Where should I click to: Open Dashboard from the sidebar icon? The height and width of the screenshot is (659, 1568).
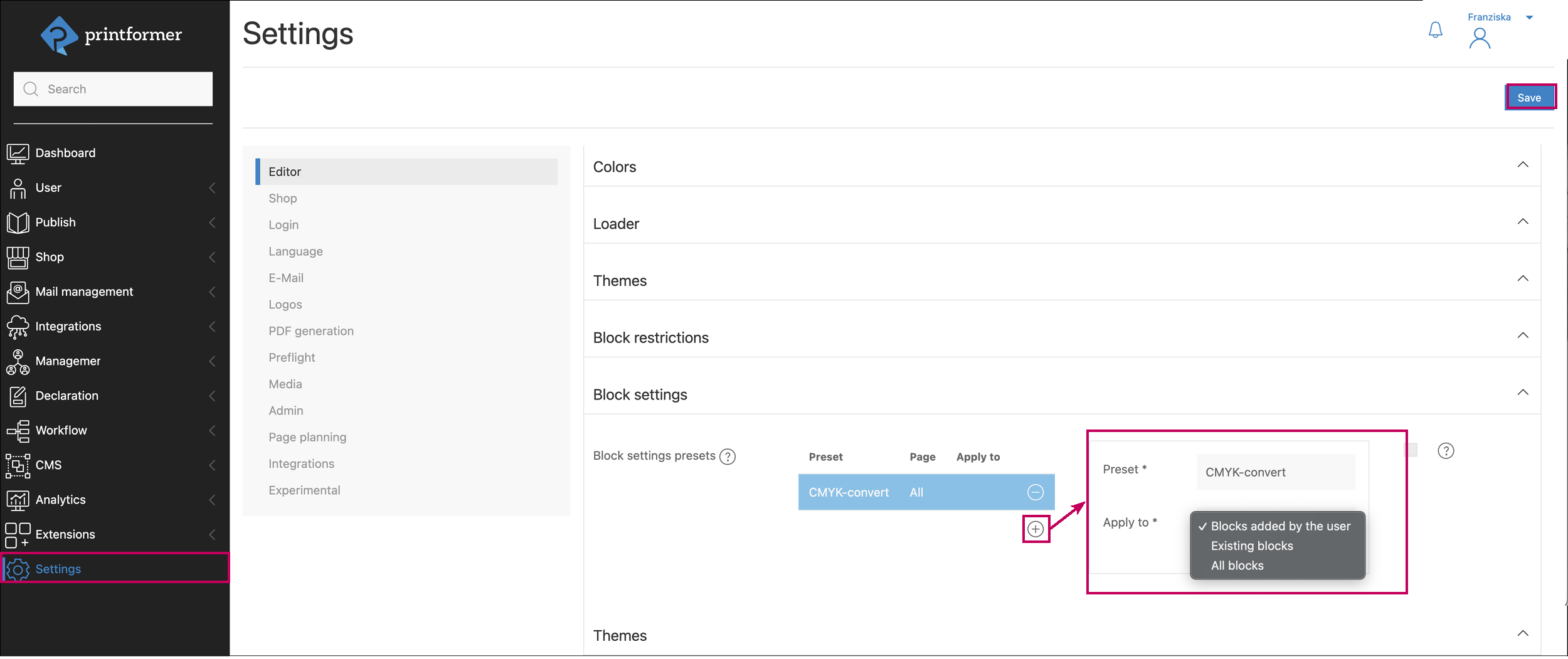18,153
